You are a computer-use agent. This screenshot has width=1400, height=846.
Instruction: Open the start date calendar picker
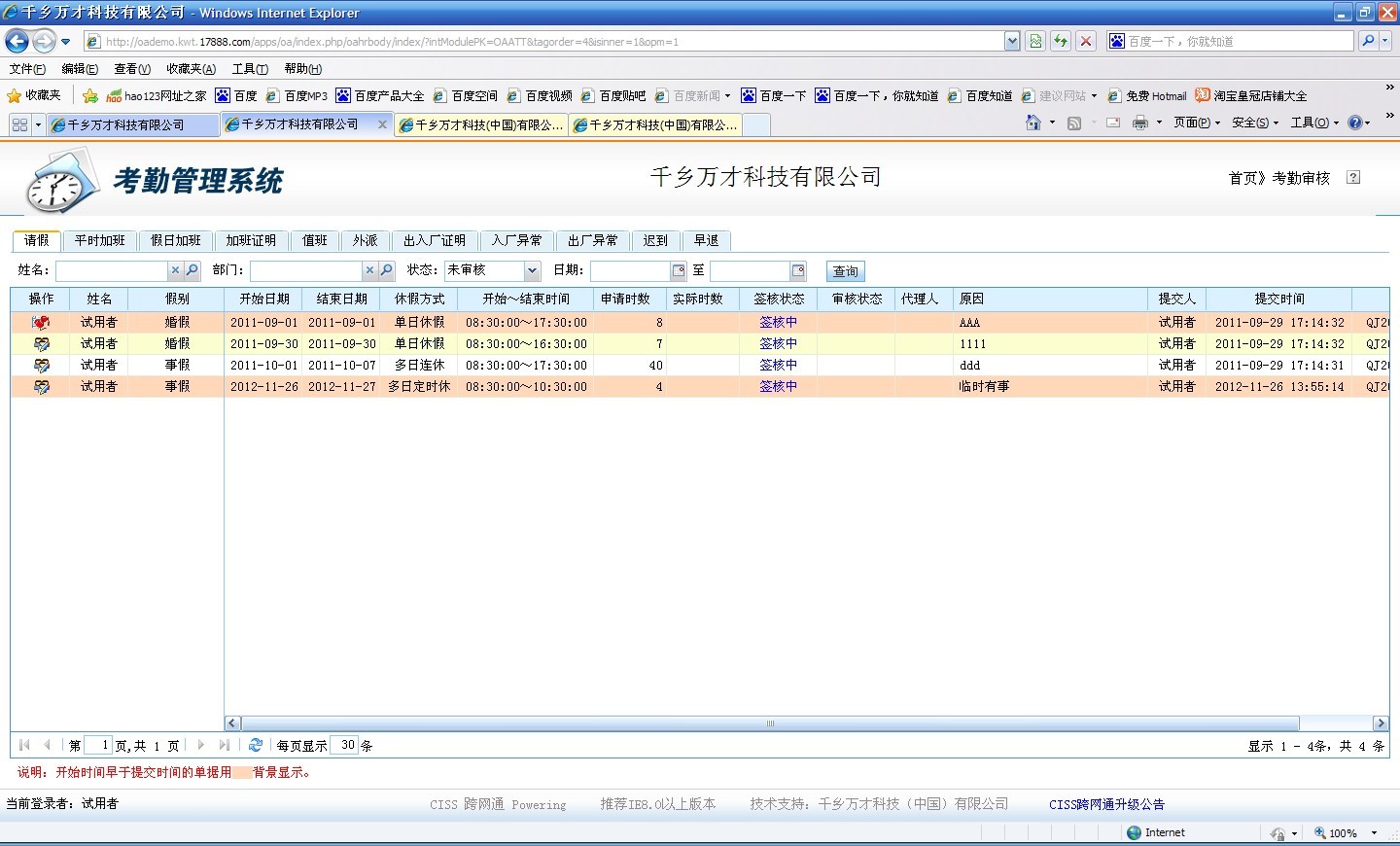679,270
